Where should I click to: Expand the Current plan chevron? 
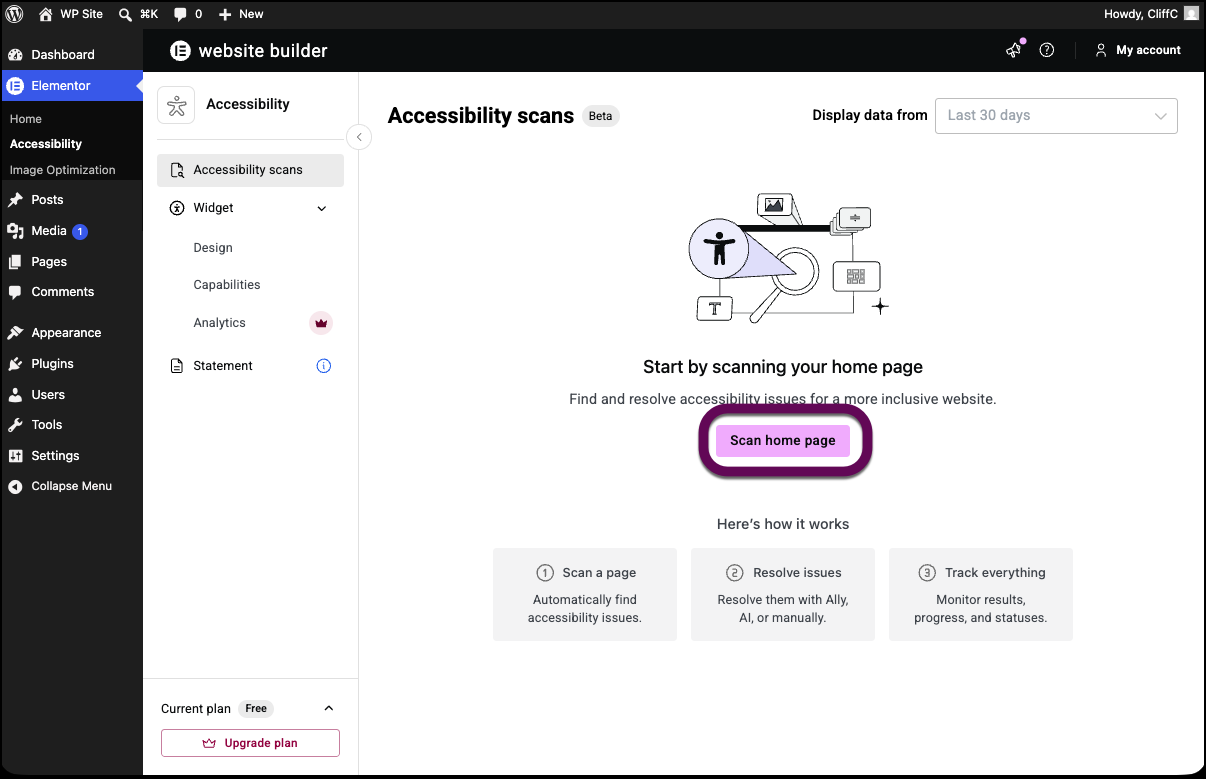coord(329,708)
